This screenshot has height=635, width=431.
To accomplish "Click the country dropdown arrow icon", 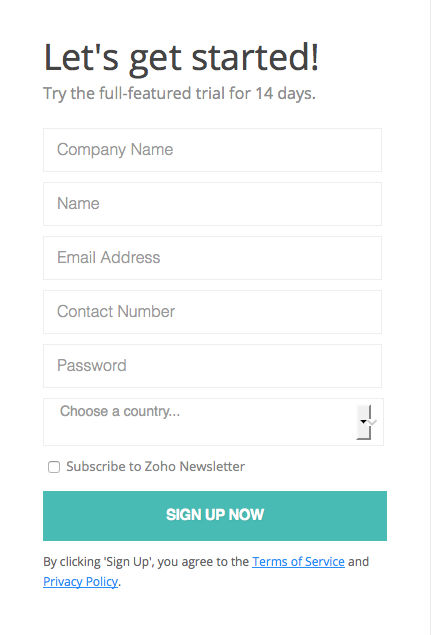I will coord(364,422).
